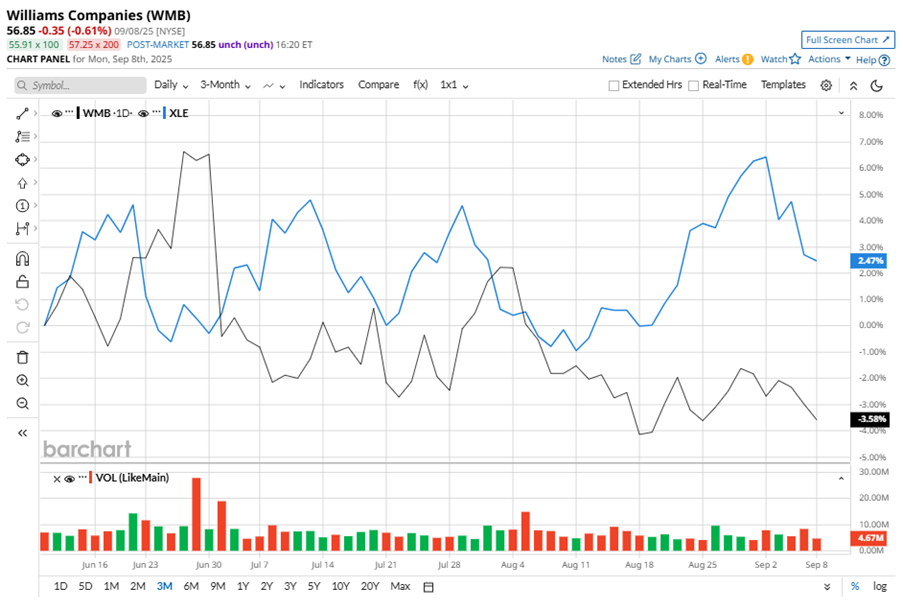Image resolution: width=903 pixels, height=610 pixels.
Task: Open the Help link
Action: tap(872, 60)
